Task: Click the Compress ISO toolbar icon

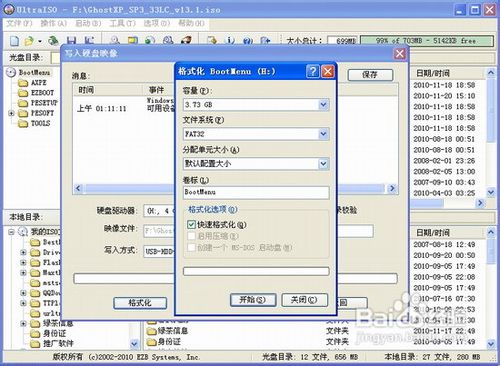Action: click(133, 41)
